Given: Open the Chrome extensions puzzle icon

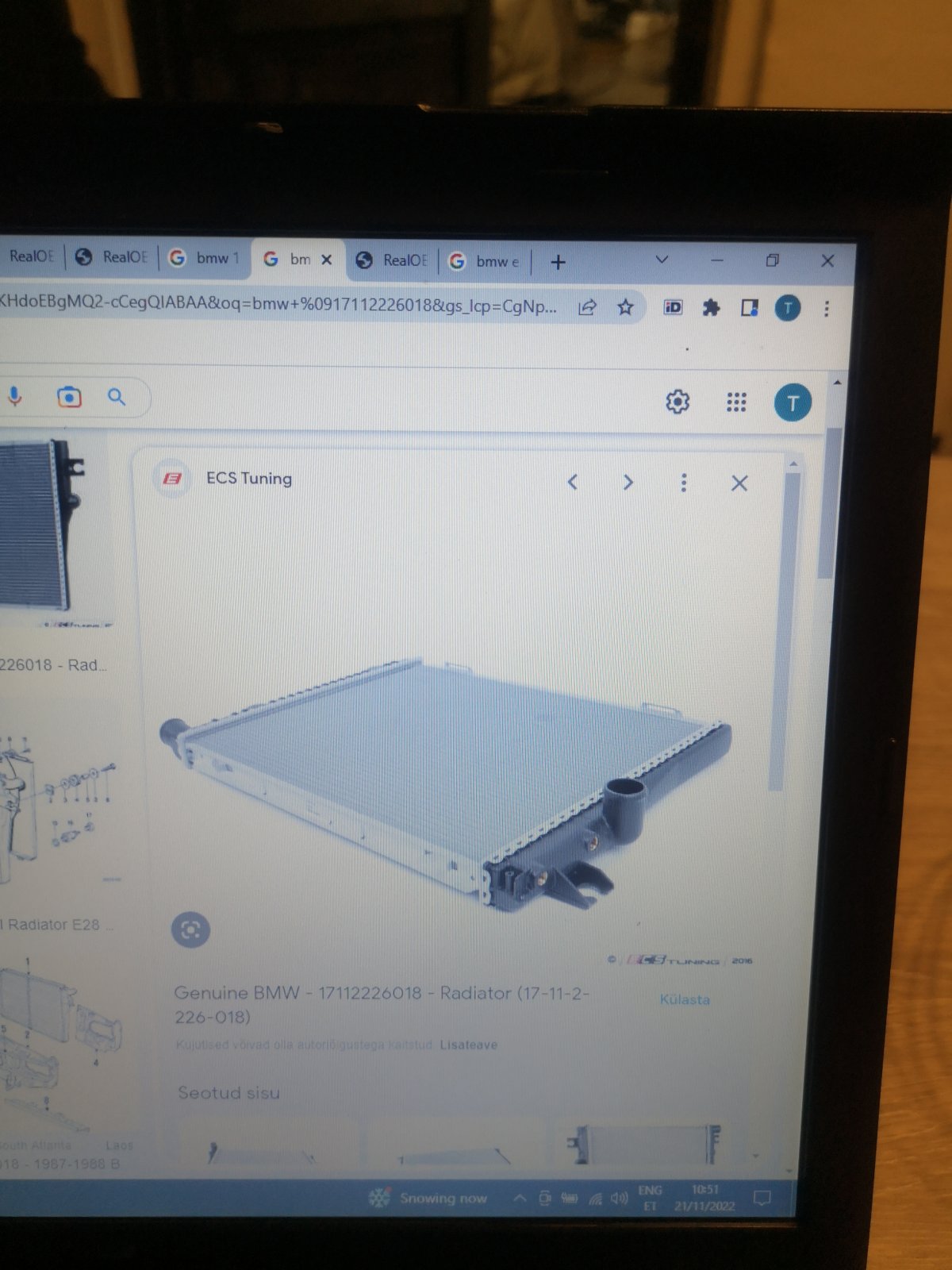Looking at the screenshot, I should pos(711,308).
